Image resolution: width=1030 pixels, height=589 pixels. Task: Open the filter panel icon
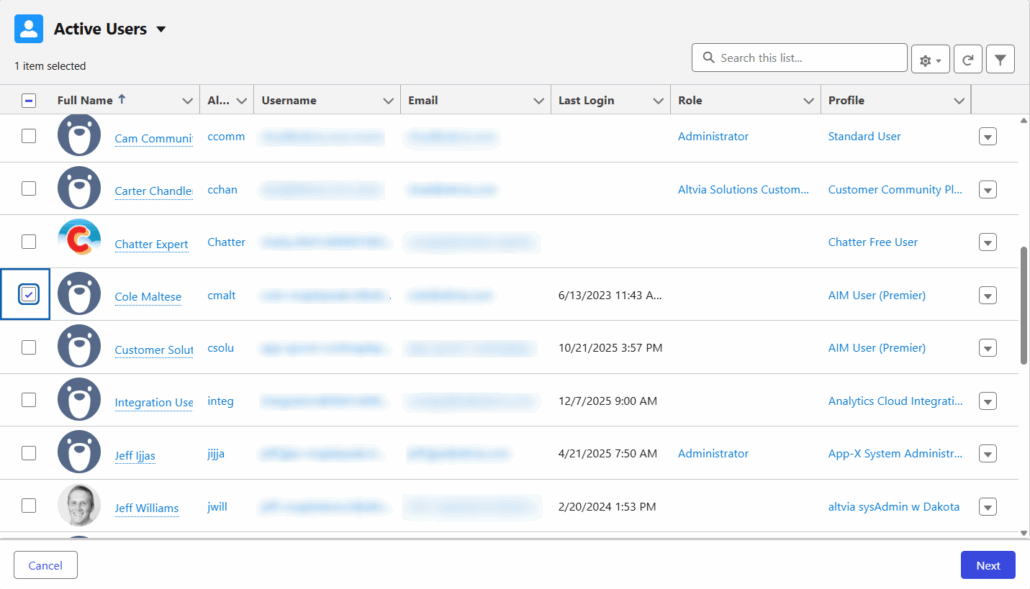click(1000, 60)
